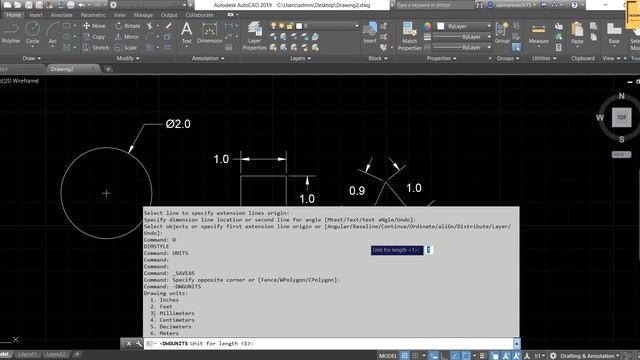Click the Scale tool
This screenshot has width=640, height=360.
(x=126, y=48)
